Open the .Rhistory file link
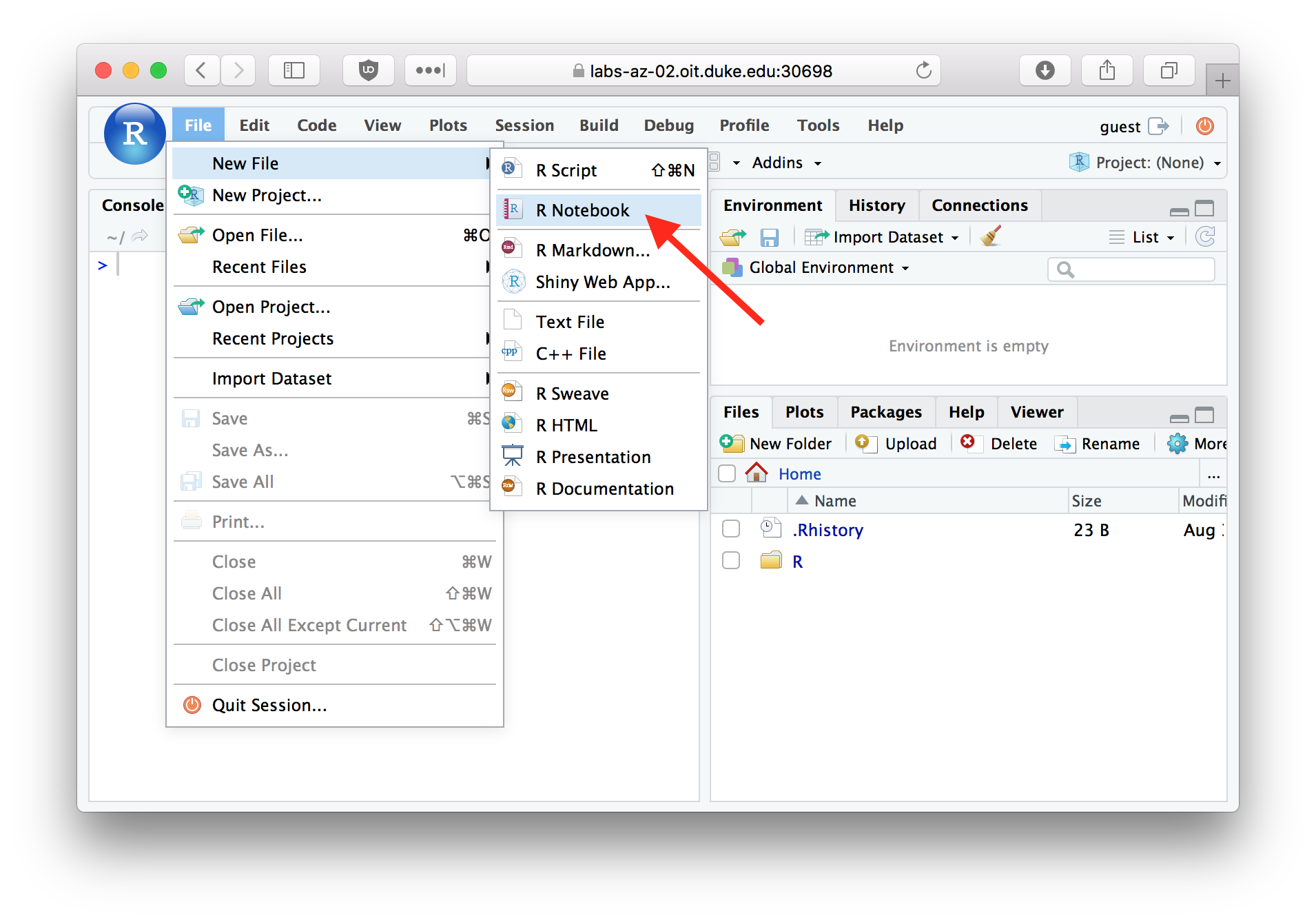The width and height of the screenshot is (1316, 922). [x=827, y=530]
